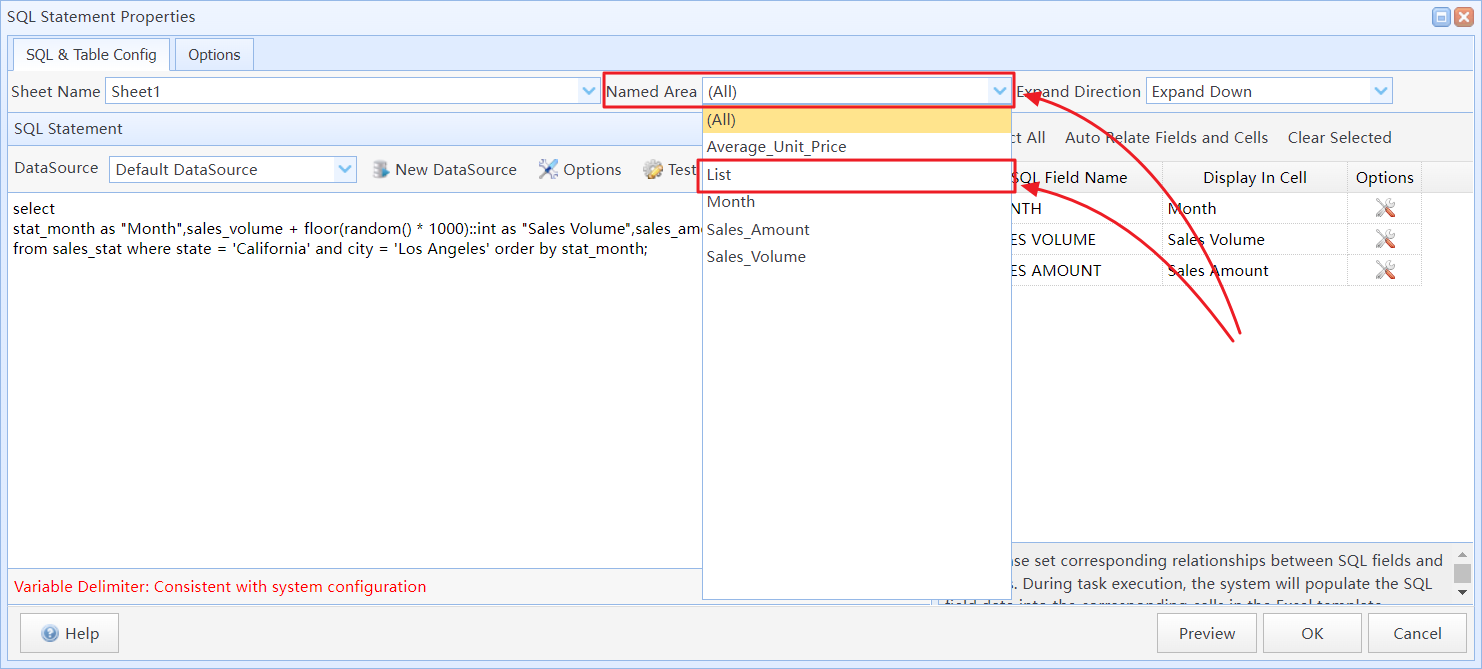The width and height of the screenshot is (1482, 669).
Task: Click the New DataSource database icon
Action: point(380,169)
